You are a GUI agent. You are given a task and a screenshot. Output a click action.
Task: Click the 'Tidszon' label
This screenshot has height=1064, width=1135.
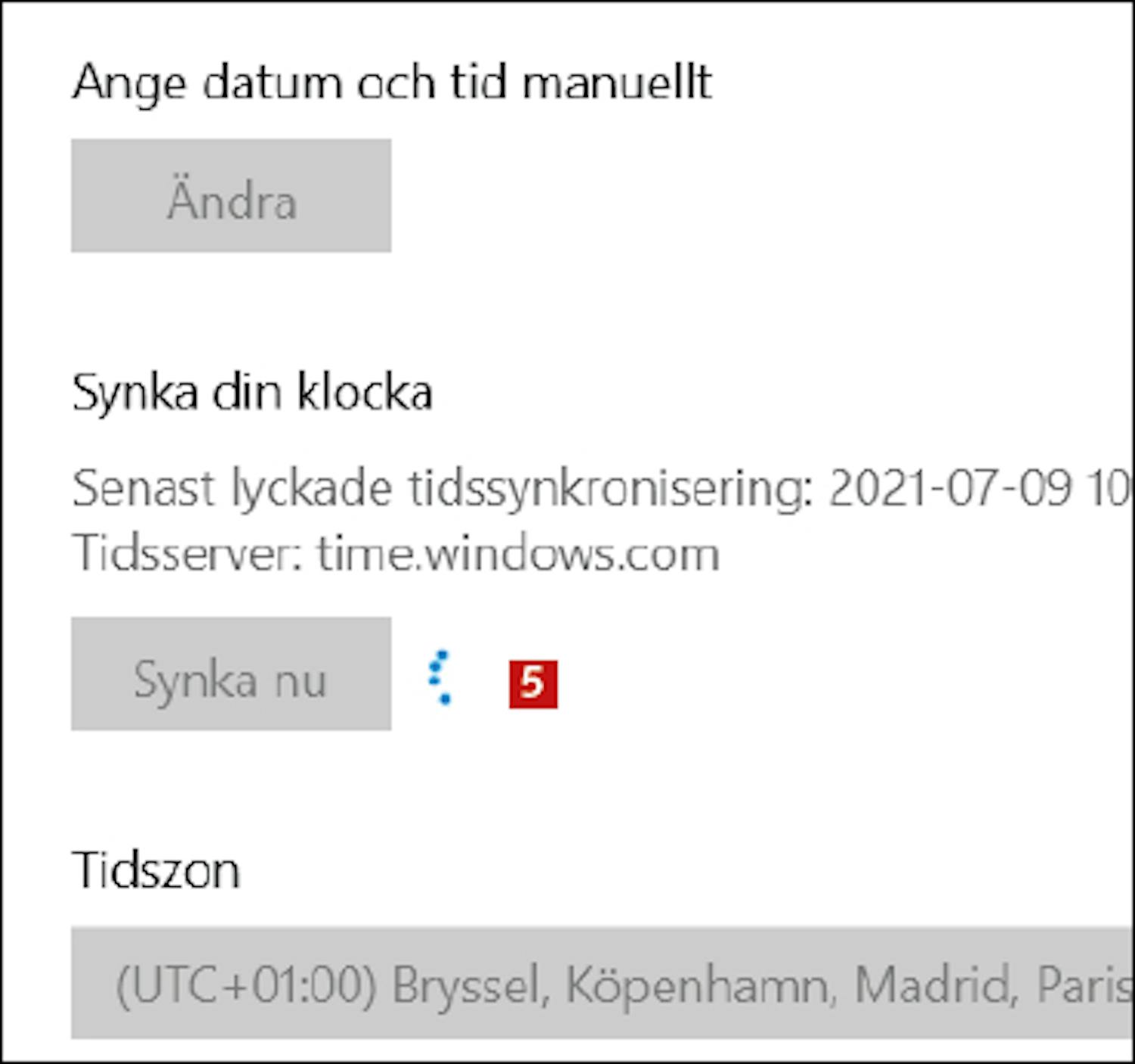tap(156, 870)
